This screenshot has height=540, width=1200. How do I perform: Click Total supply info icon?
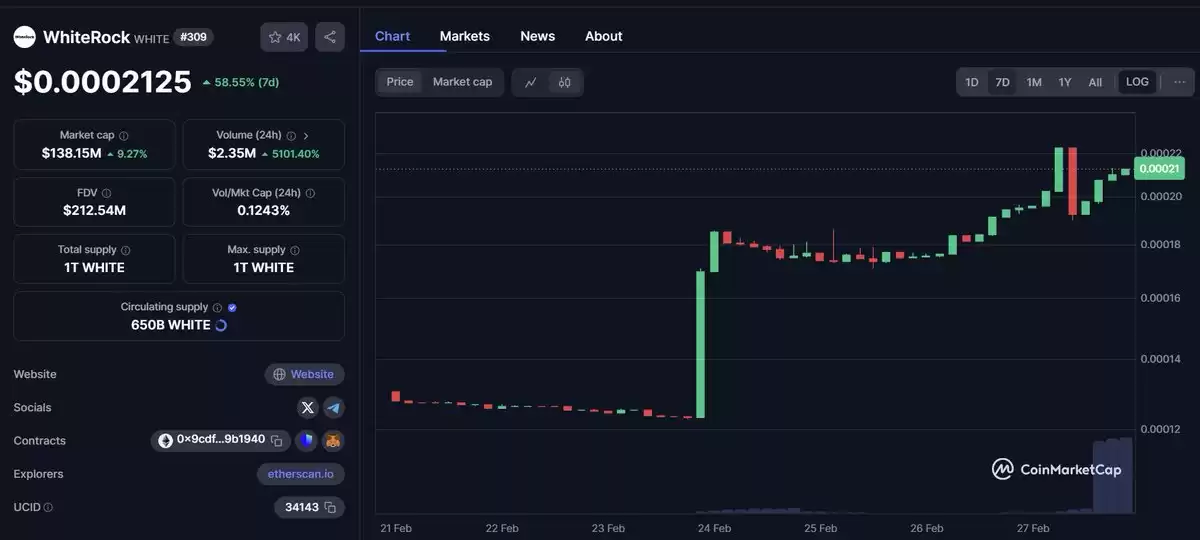tap(125, 250)
